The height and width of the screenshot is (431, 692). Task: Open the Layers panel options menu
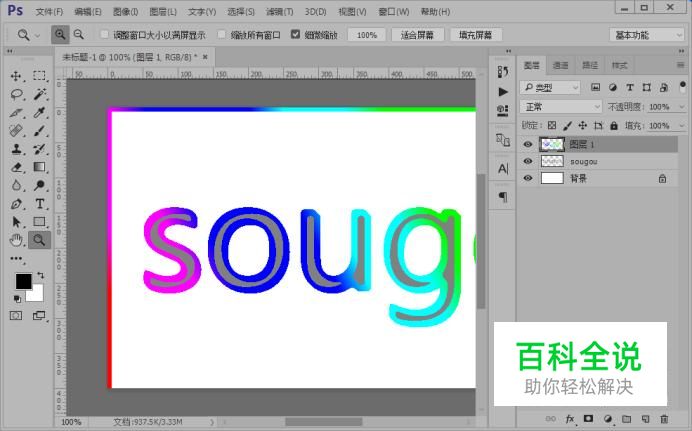coord(680,65)
